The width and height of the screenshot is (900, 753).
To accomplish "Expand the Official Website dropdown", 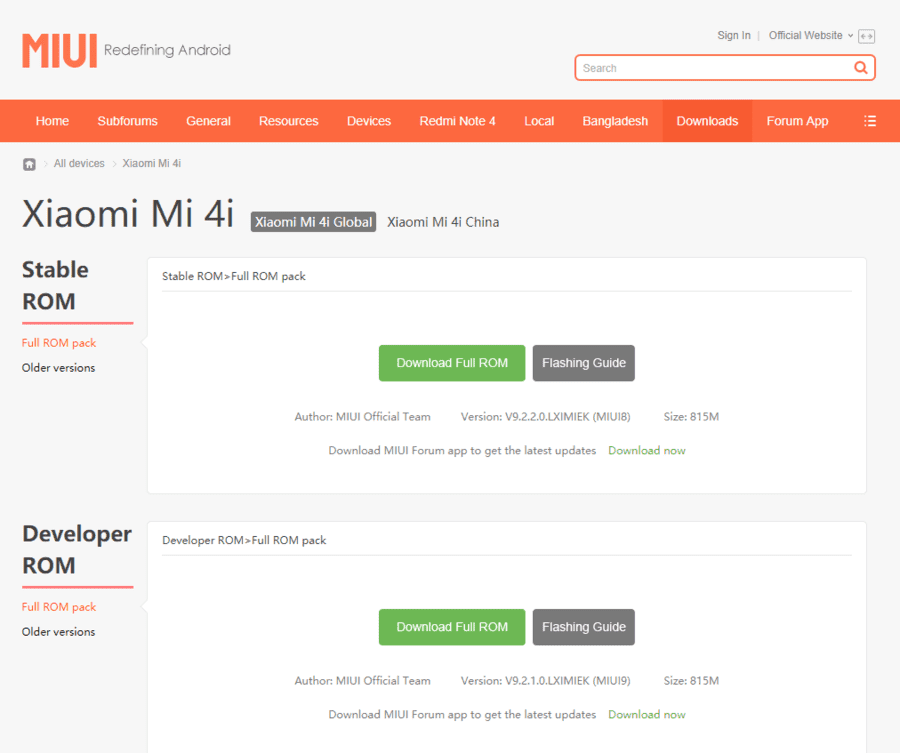I will (810, 36).
